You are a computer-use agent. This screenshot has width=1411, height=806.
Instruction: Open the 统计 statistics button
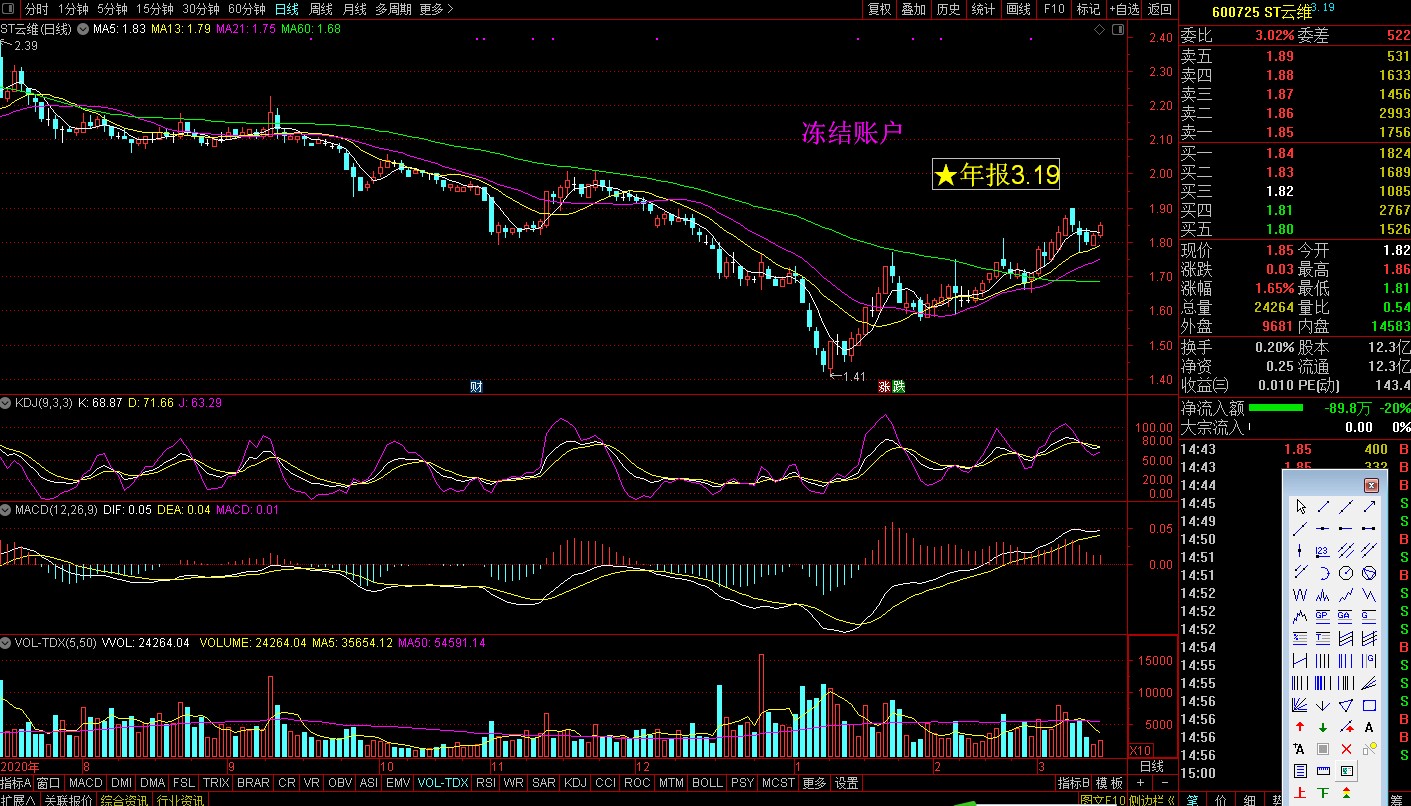point(983,9)
